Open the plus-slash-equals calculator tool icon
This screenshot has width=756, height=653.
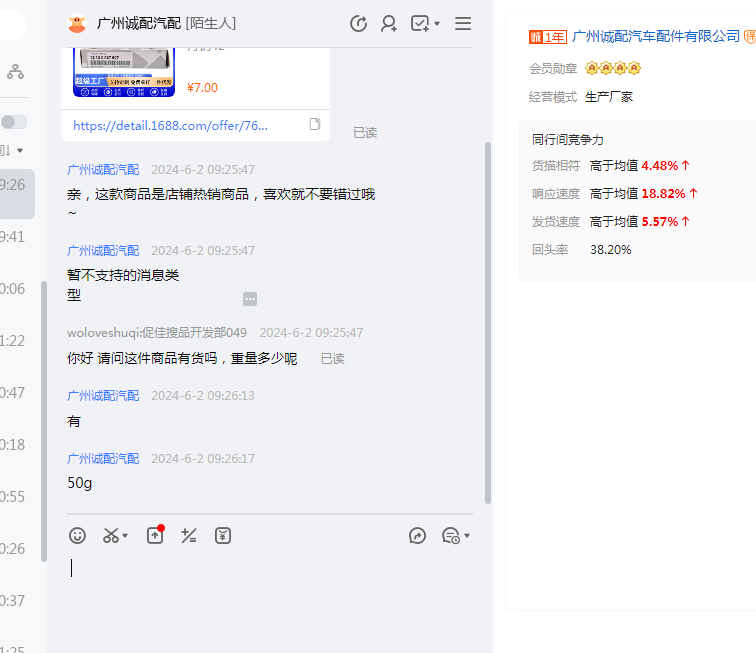pos(188,536)
